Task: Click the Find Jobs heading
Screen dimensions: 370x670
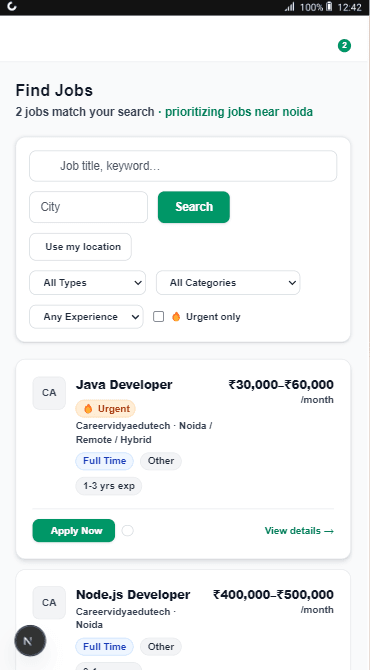Action: coord(54,91)
